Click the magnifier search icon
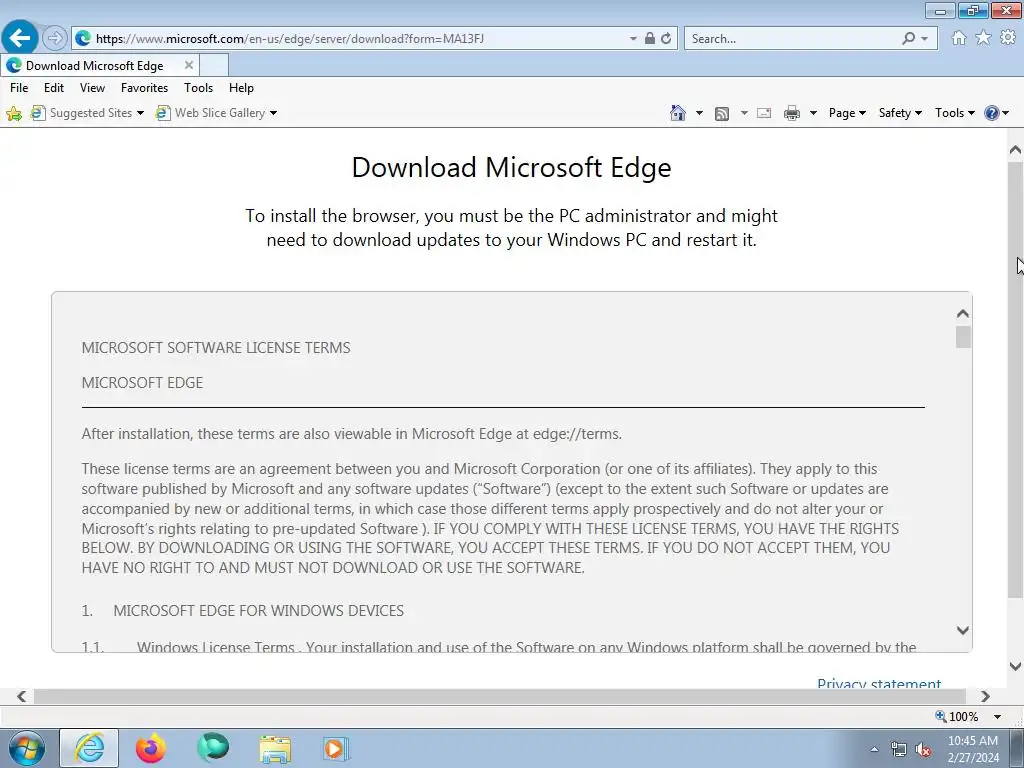Viewport: 1024px width, 768px height. [x=908, y=39]
